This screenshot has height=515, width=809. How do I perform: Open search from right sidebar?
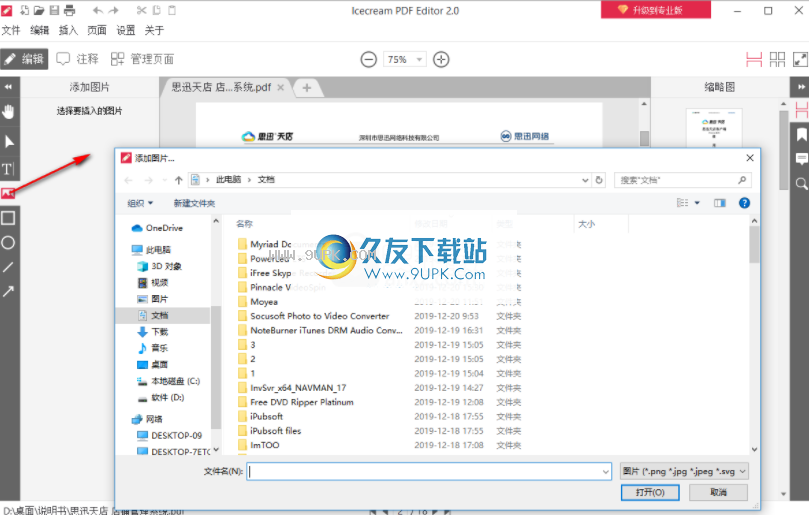[x=801, y=183]
